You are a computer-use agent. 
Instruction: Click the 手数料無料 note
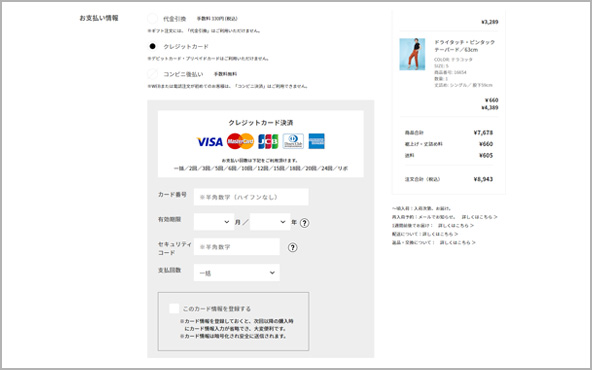tap(225, 74)
